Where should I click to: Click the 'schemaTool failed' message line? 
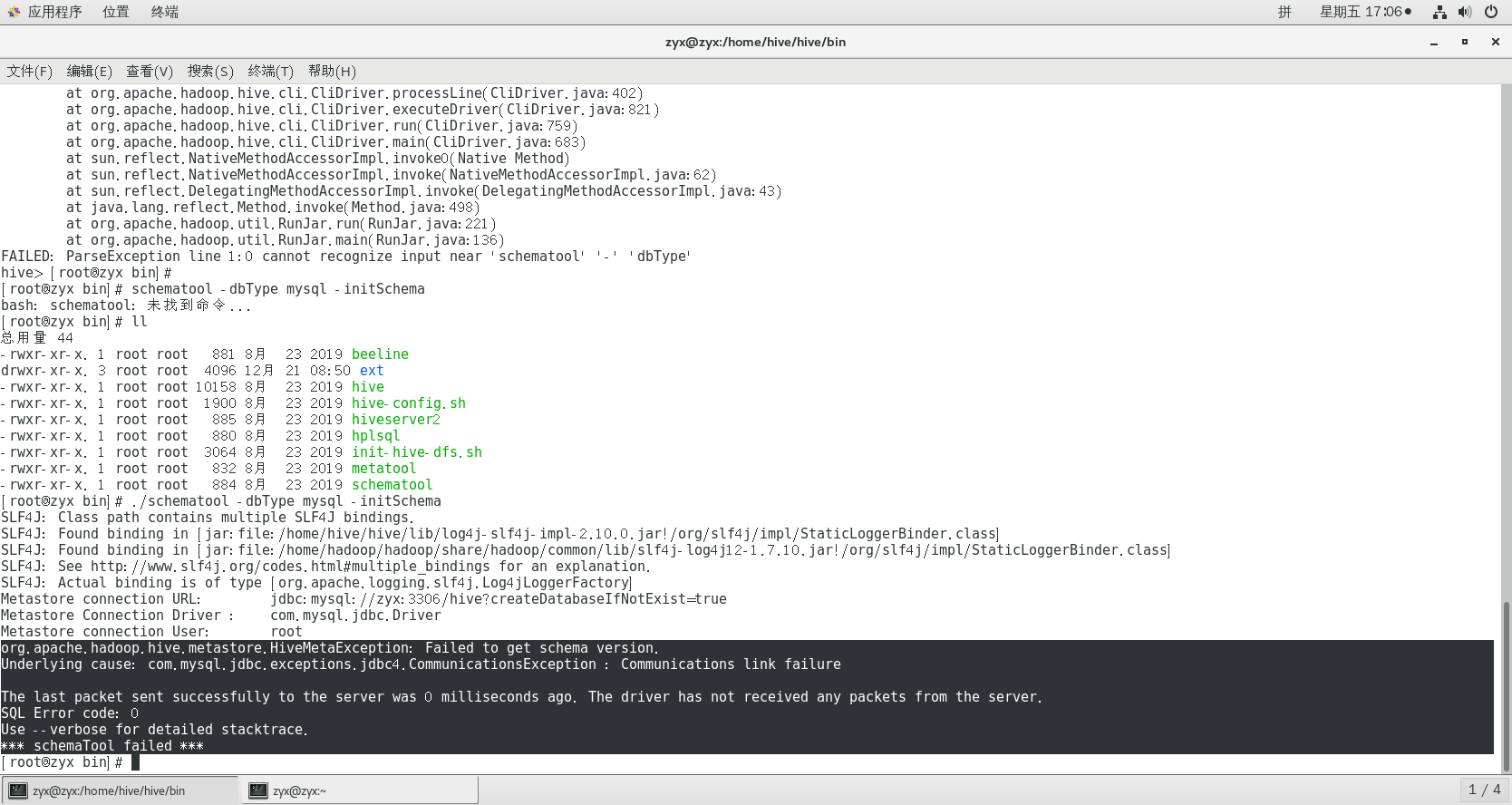click(x=102, y=746)
